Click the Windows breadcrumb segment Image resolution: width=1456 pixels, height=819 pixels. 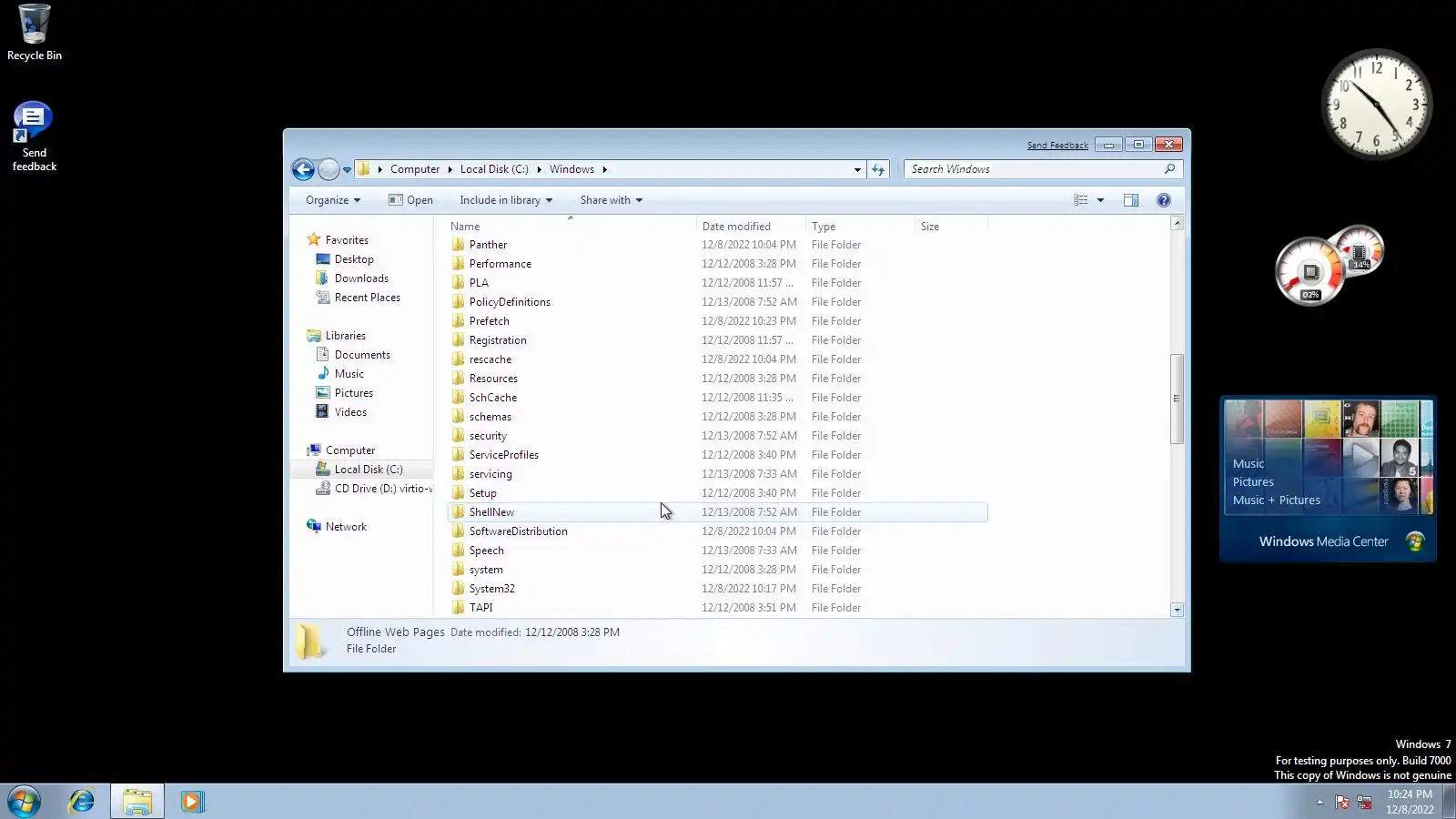tap(571, 169)
